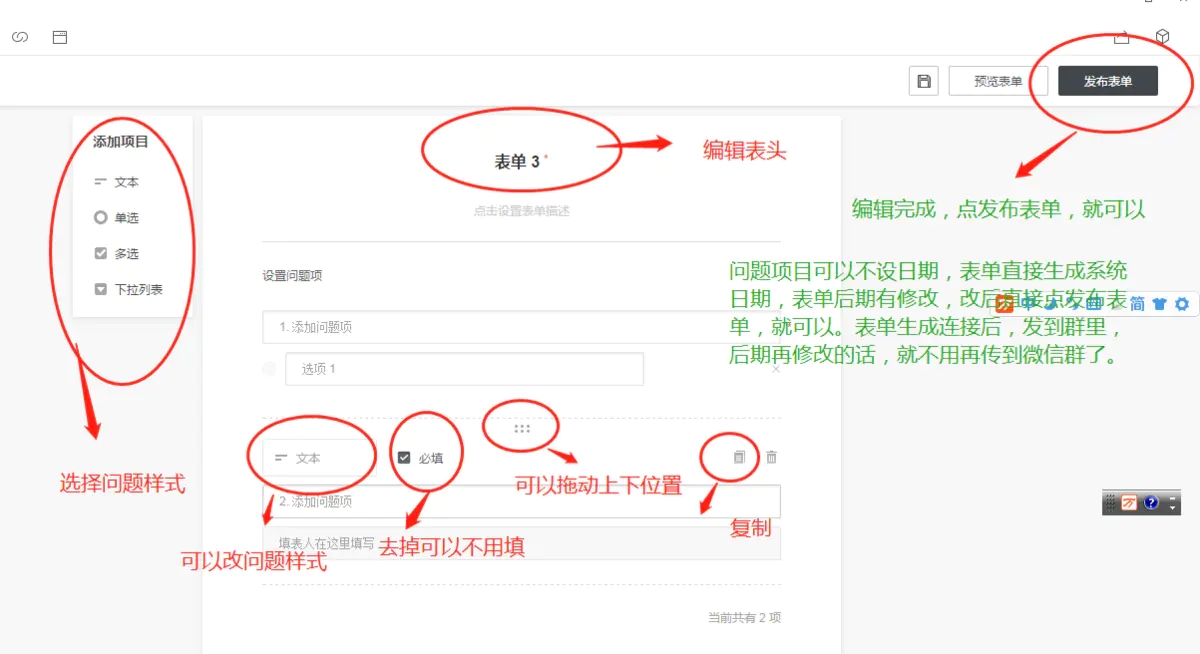1200x654 pixels.
Task: Click the form window icon beside the link icon
Action: pyautogui.click(x=60, y=35)
